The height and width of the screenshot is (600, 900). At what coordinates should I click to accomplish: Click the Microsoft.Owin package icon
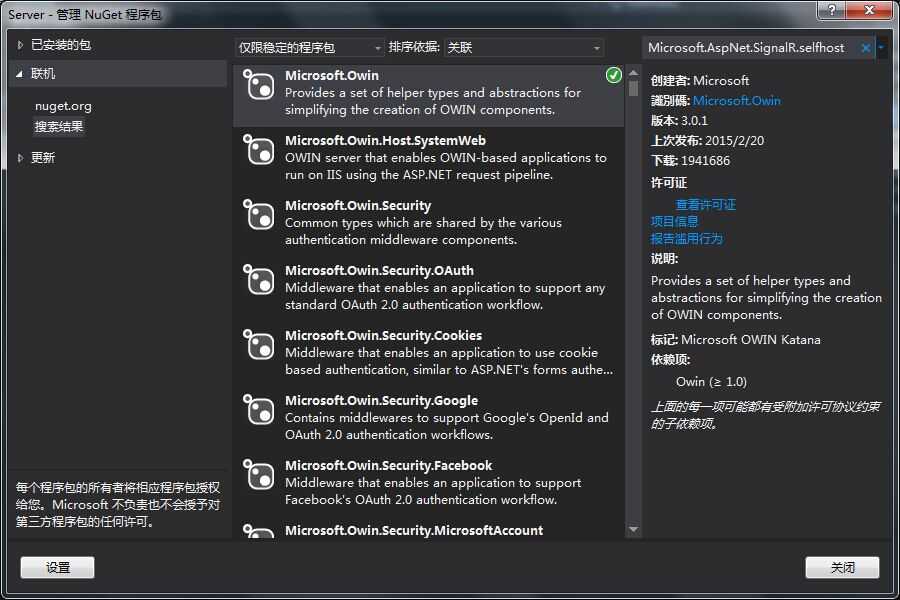(x=259, y=85)
